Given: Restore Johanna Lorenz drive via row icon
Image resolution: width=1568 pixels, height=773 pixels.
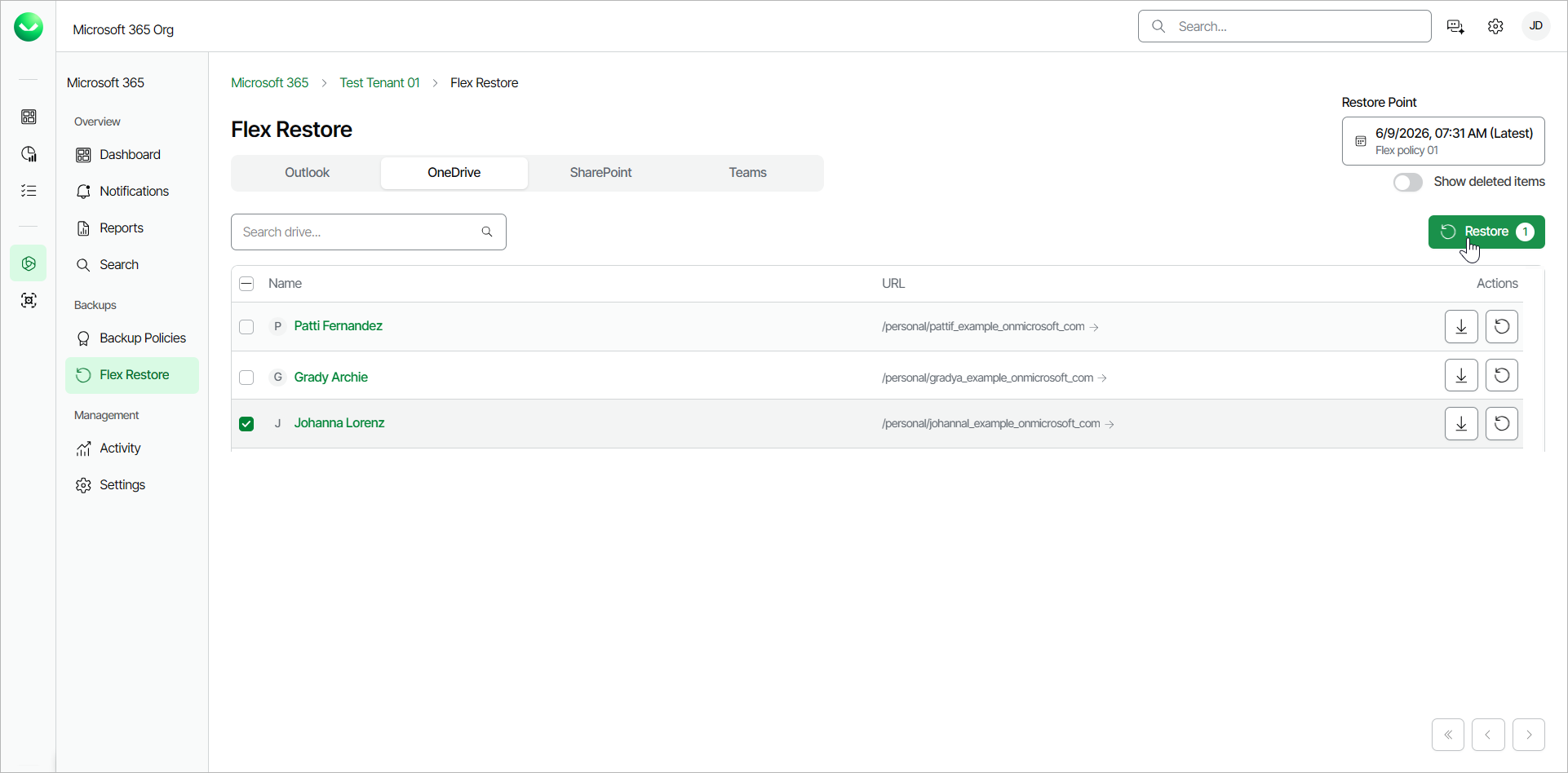Looking at the screenshot, I should [1501, 423].
